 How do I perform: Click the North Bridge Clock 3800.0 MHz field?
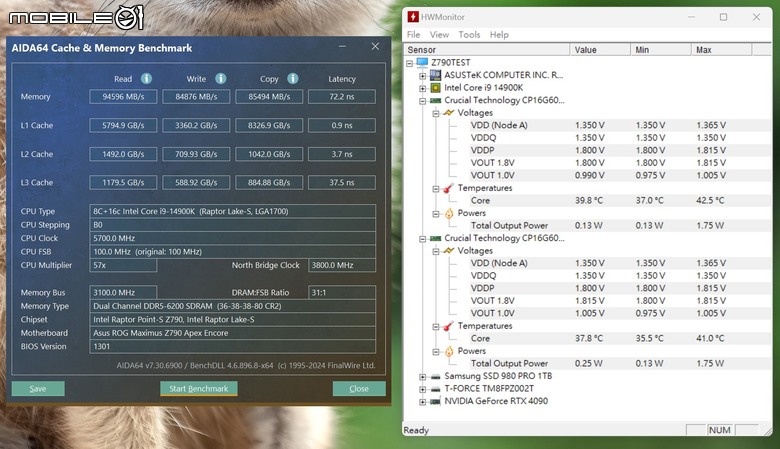click(342, 265)
